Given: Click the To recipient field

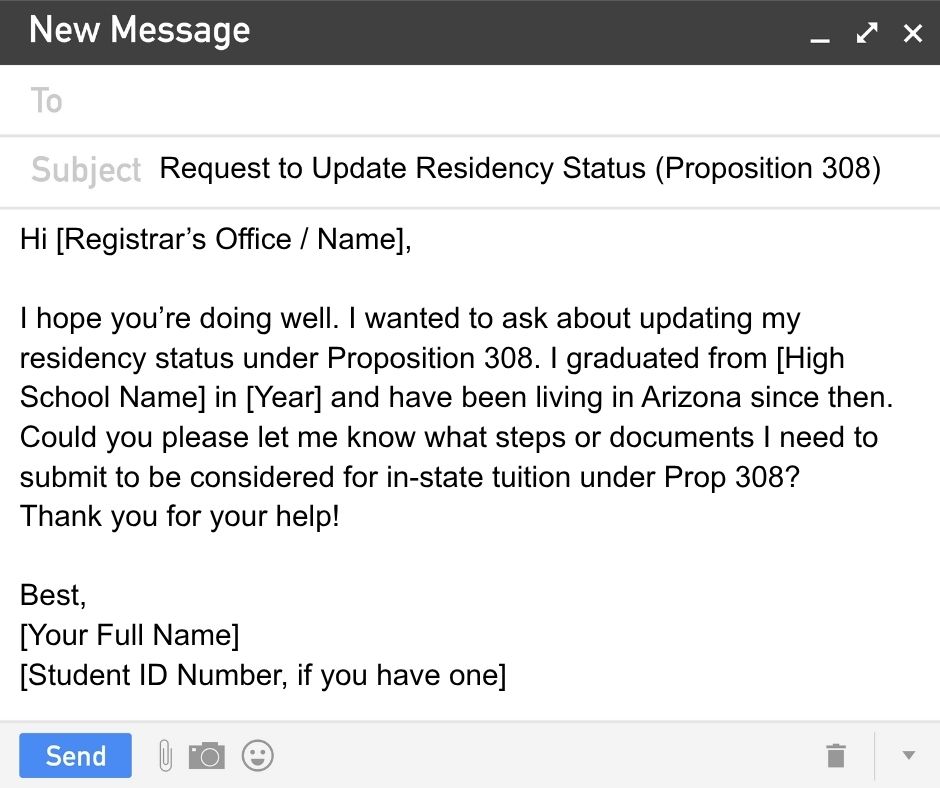Looking at the screenshot, I should click(480, 101).
